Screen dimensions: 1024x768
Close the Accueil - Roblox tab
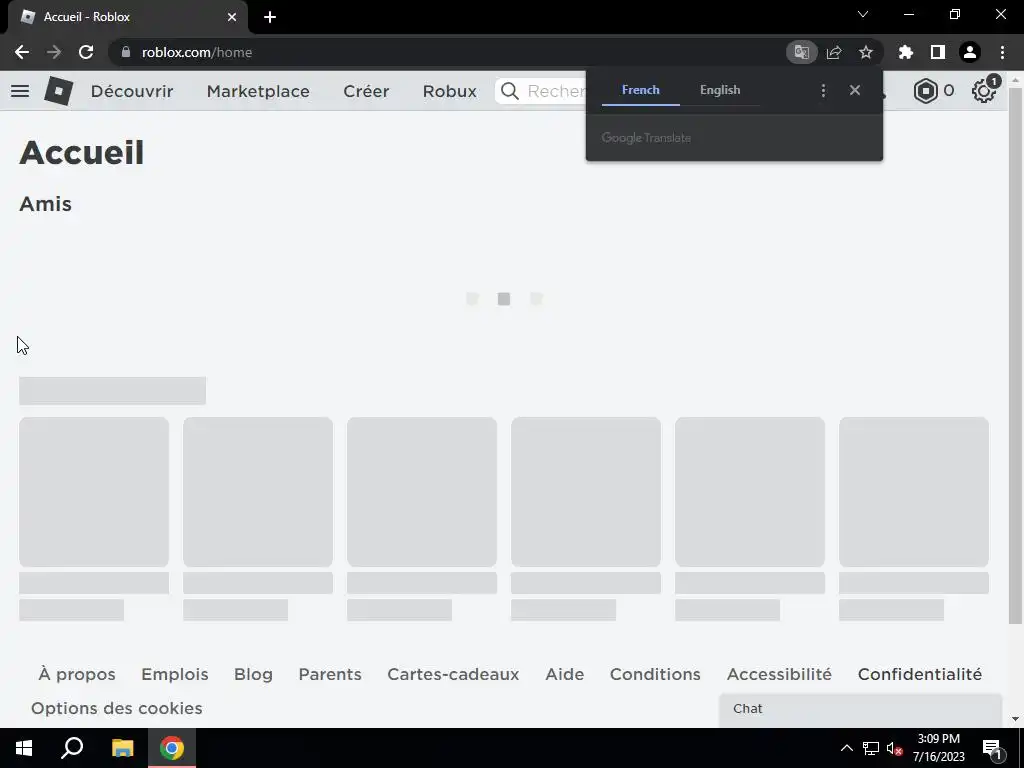[232, 17]
